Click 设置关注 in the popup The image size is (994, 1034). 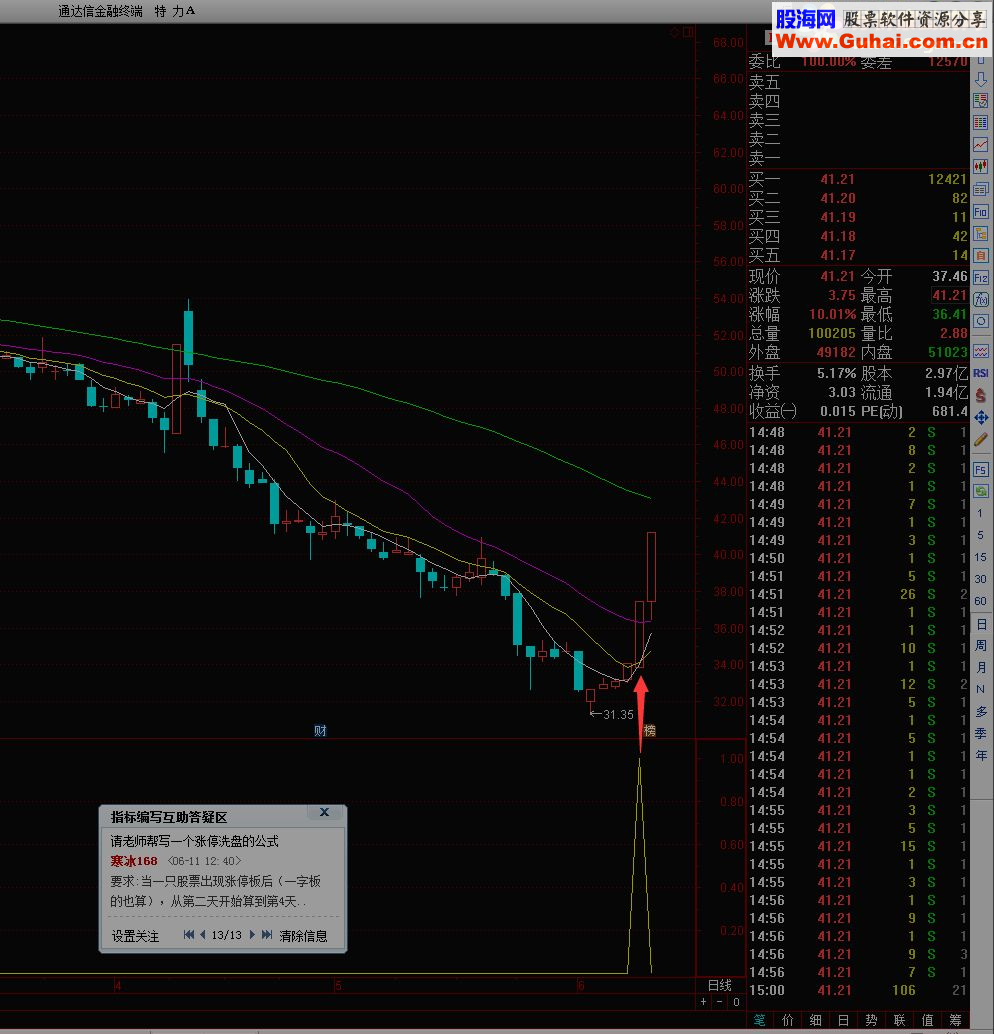point(135,936)
